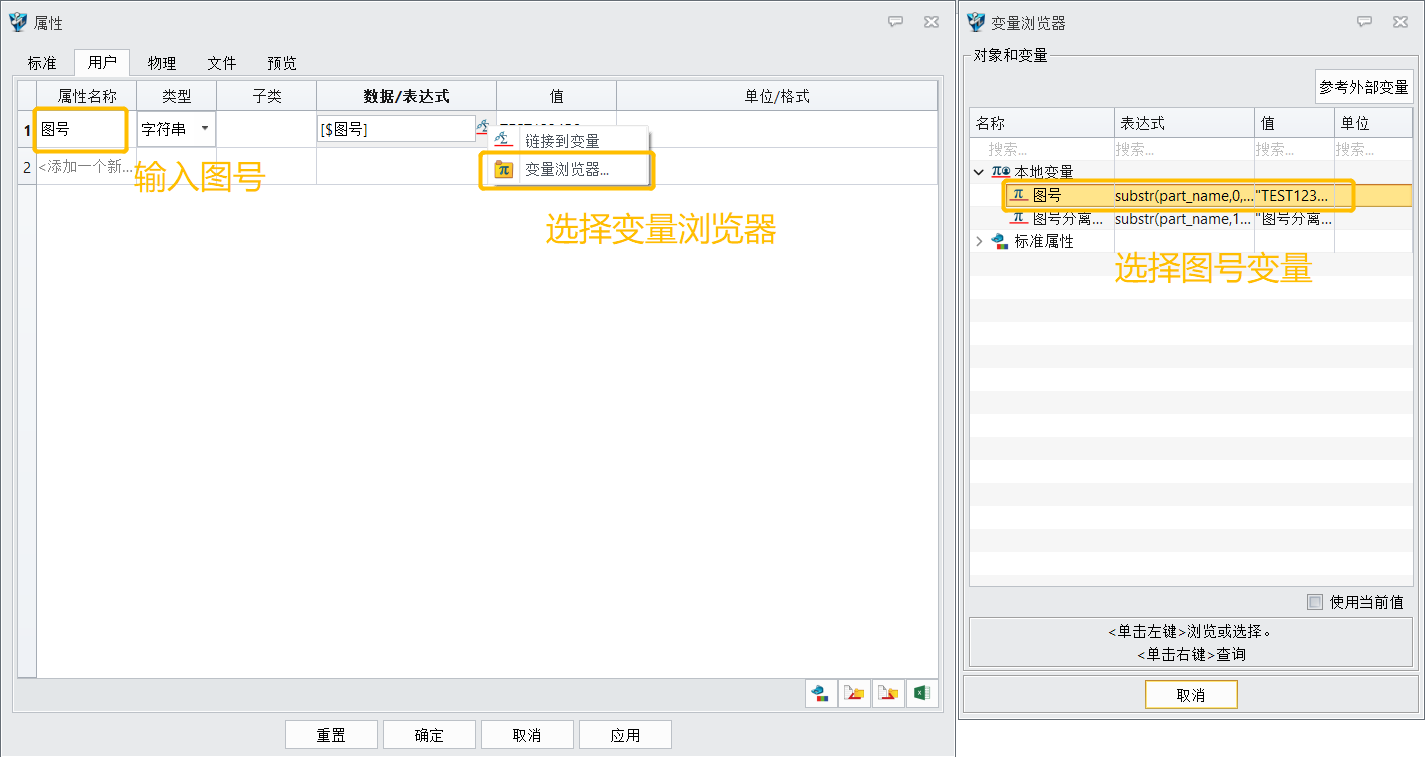This screenshot has height=757, width=1425.
Task: Click the 值 column header in 属性 table
Action: pyautogui.click(x=557, y=96)
